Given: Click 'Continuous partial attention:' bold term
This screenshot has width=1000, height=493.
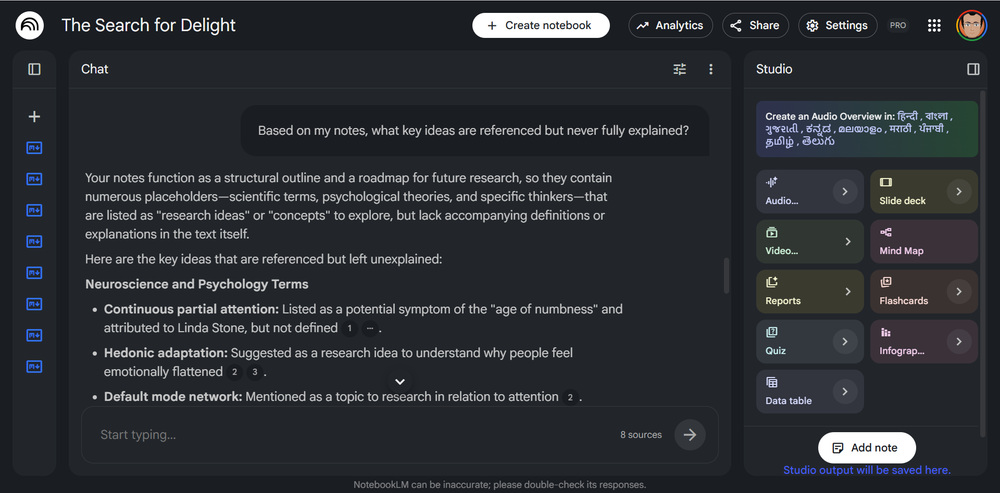Looking at the screenshot, I should pos(191,309).
